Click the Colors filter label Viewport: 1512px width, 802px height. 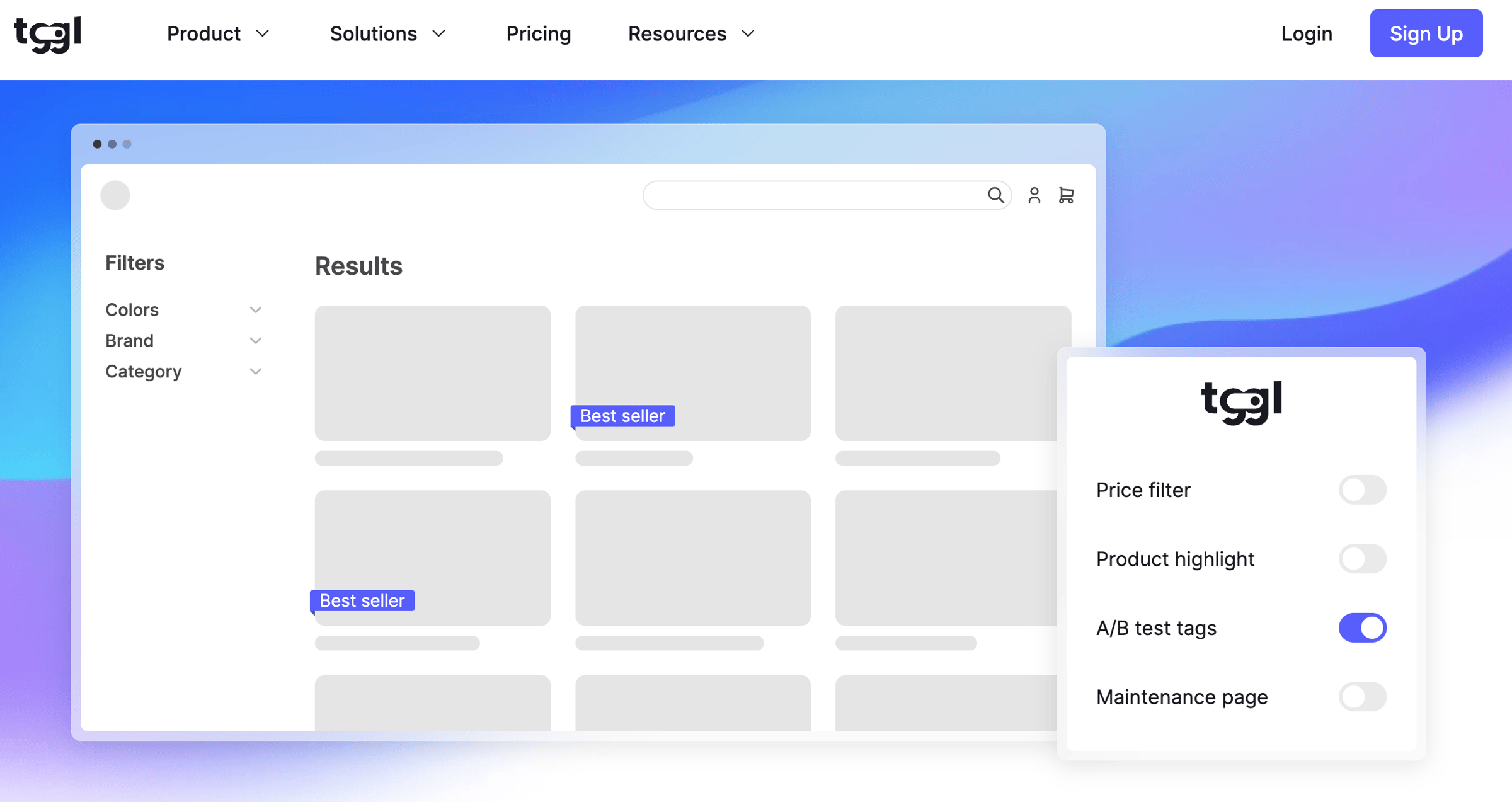132,310
